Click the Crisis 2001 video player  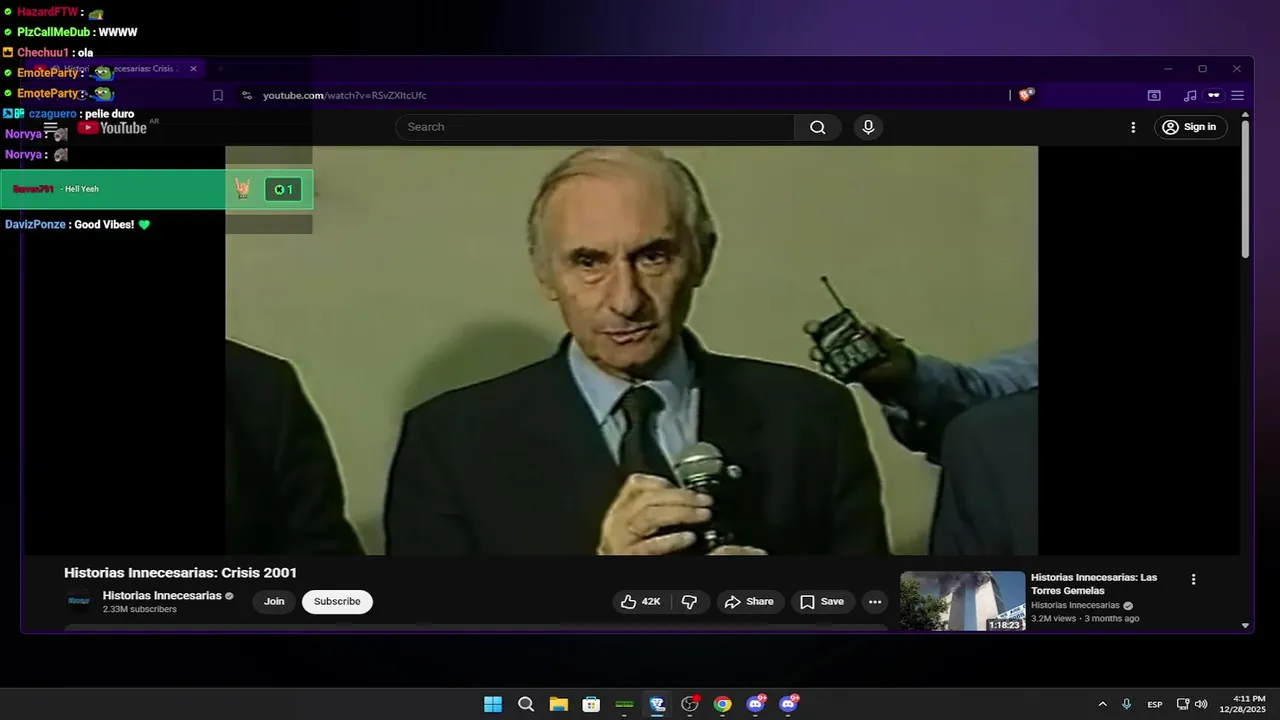click(x=631, y=350)
